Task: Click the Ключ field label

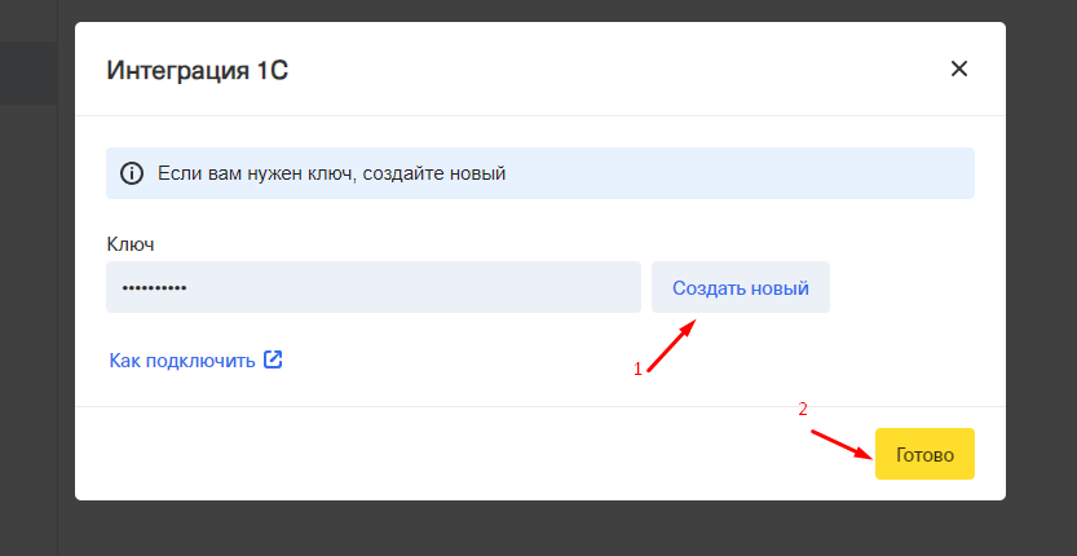Action: pyautogui.click(x=130, y=244)
